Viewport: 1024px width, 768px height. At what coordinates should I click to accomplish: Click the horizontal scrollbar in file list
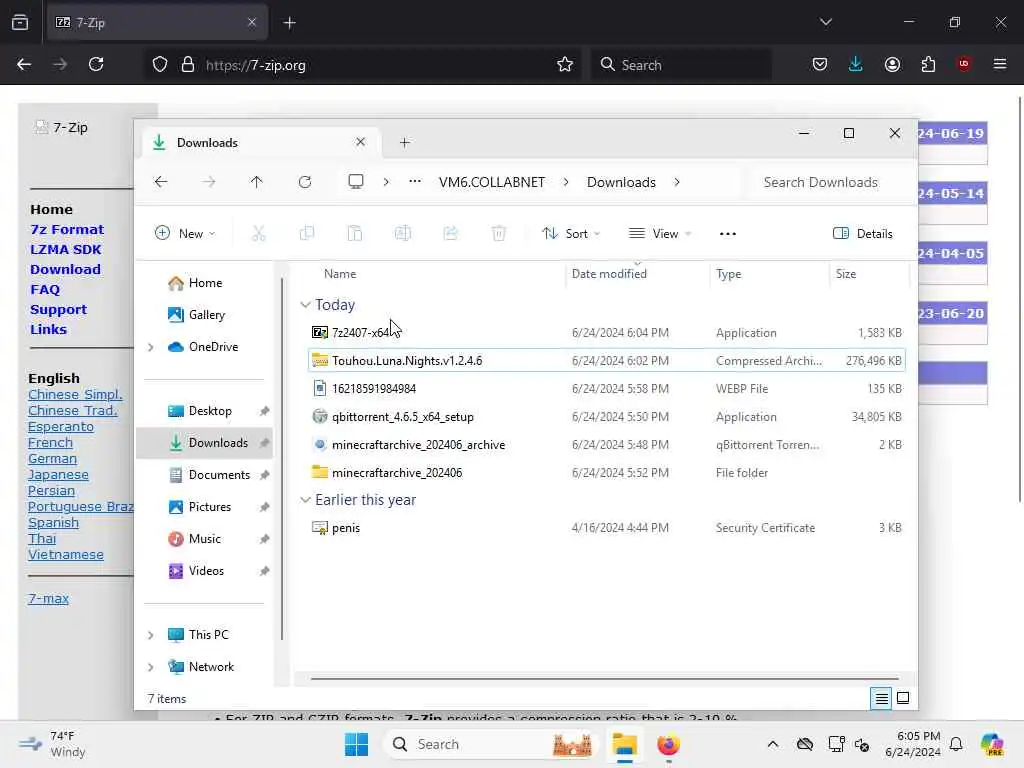coord(605,679)
